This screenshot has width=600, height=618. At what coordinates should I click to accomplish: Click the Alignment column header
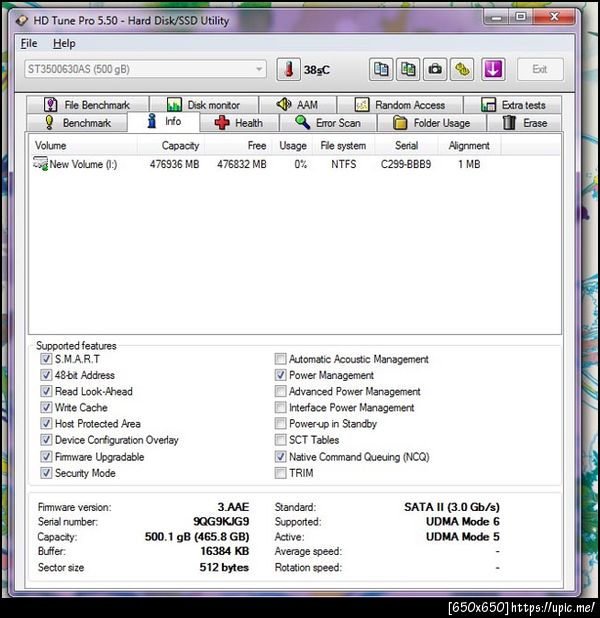[x=469, y=145]
